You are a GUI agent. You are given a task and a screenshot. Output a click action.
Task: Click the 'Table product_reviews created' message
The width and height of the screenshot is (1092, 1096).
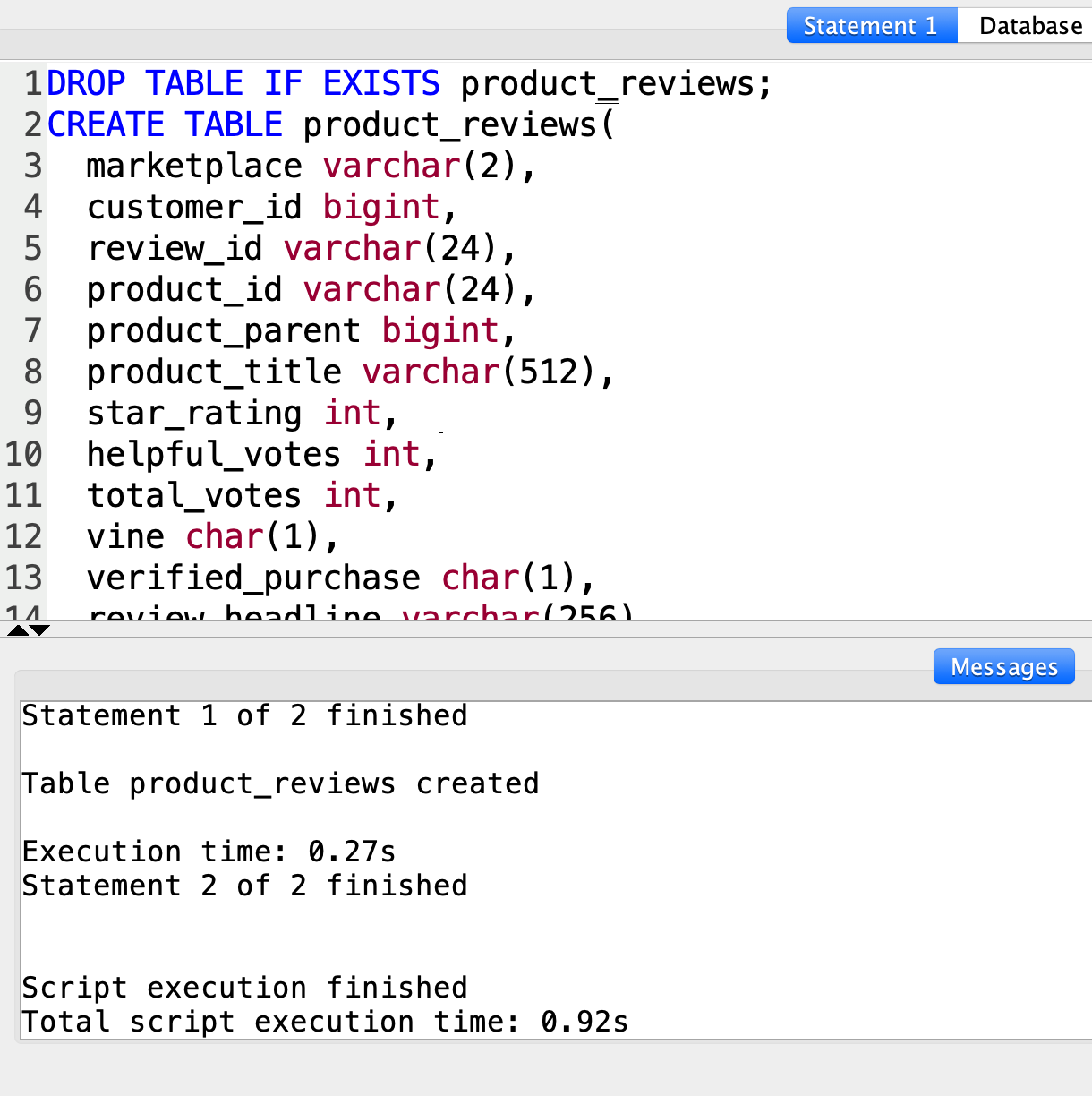(280, 783)
